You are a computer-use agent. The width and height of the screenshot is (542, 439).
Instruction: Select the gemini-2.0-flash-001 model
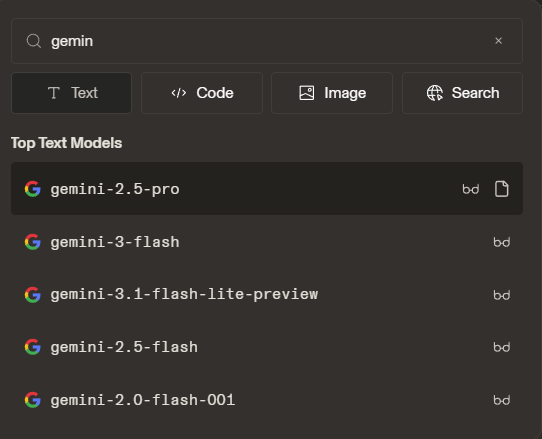[267, 400]
